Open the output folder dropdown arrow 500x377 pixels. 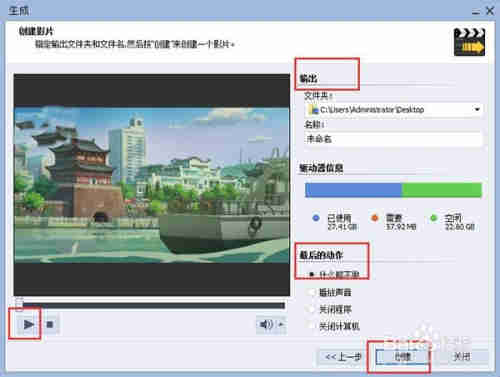(x=477, y=109)
